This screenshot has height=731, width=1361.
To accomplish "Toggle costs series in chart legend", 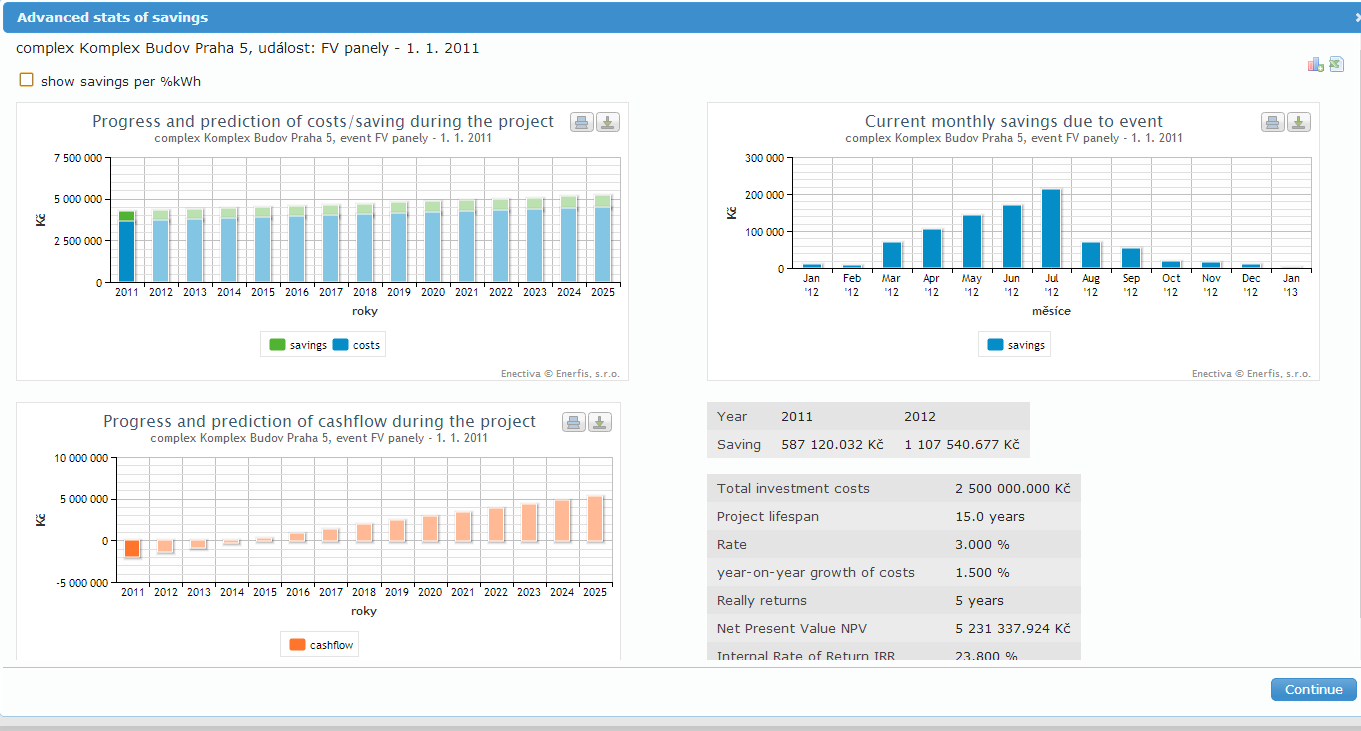I will pos(356,345).
